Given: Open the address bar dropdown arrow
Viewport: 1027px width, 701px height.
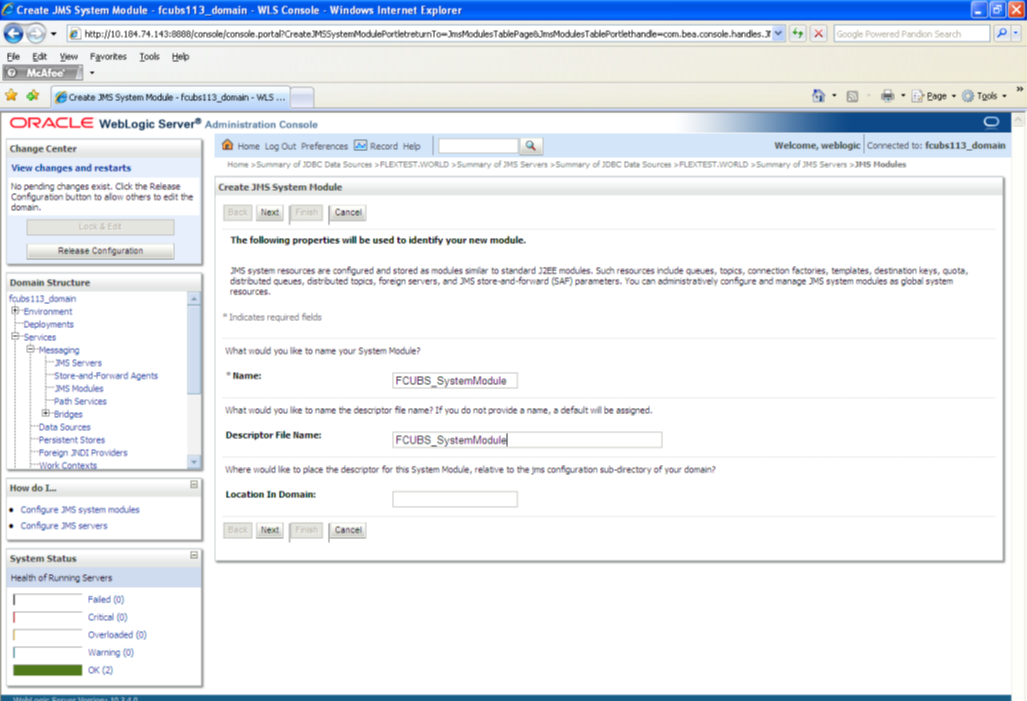Looking at the screenshot, I should pos(777,33).
